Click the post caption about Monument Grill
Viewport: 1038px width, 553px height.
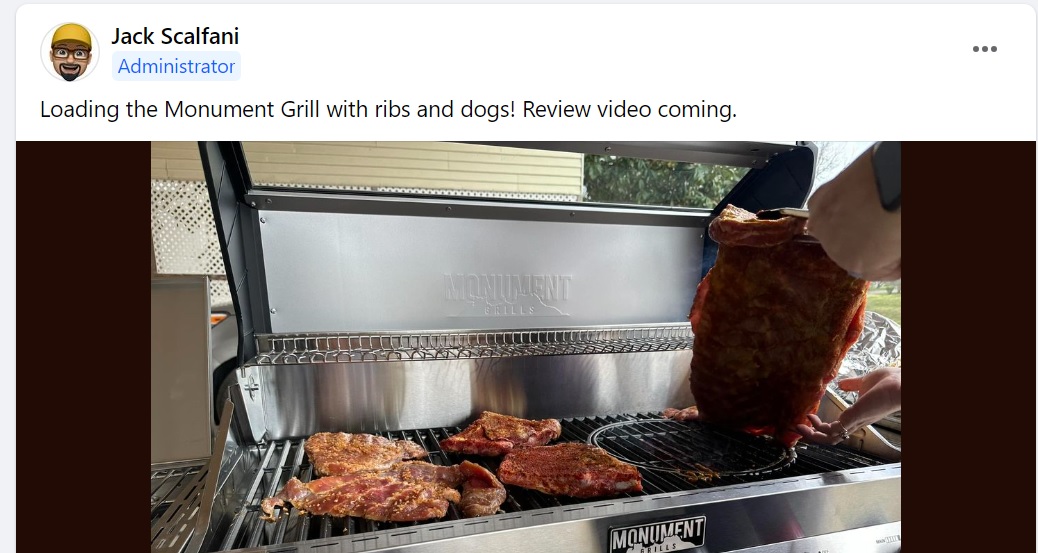tap(388, 109)
